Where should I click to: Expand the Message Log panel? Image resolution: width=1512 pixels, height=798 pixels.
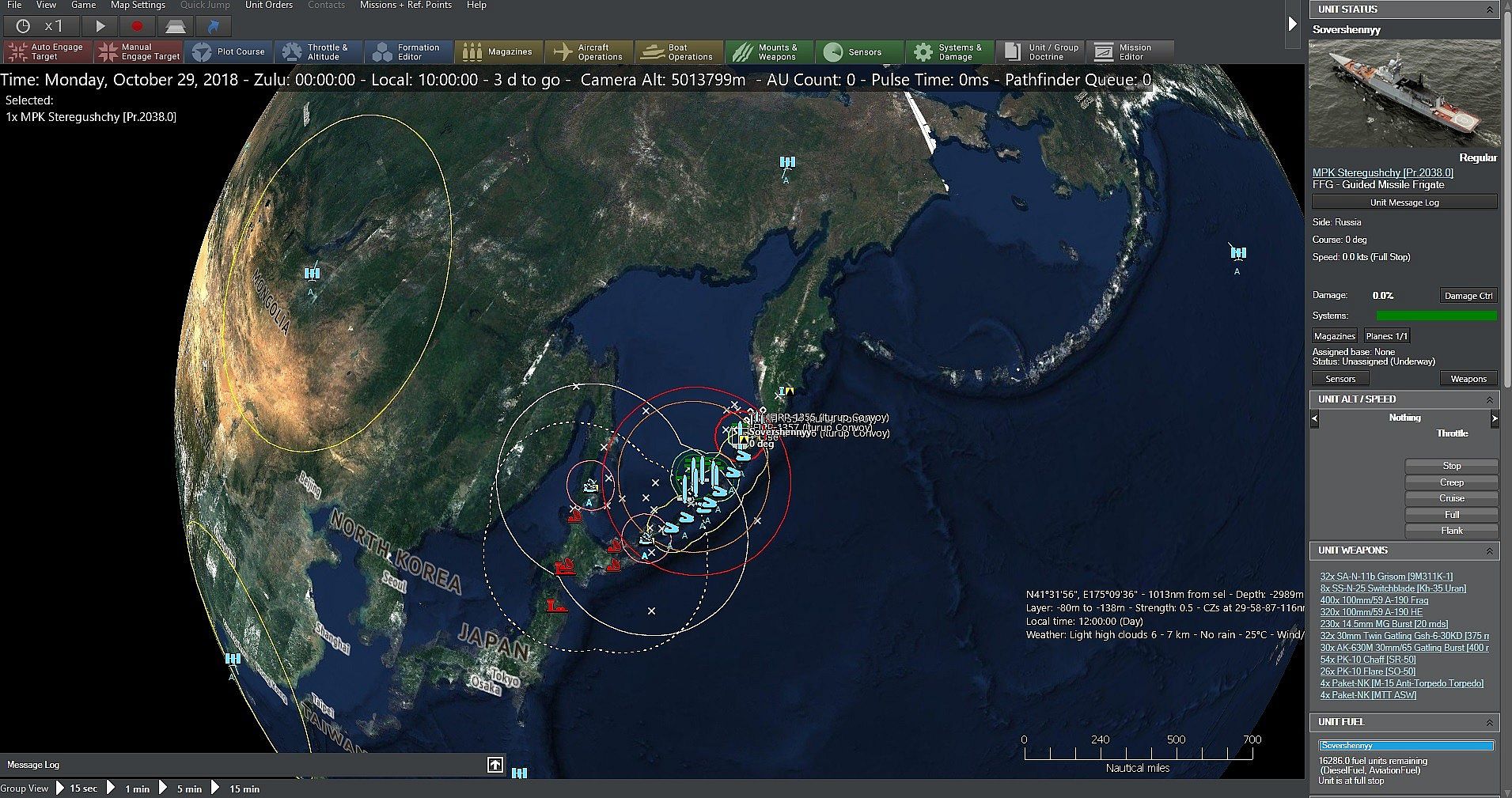pos(495,765)
